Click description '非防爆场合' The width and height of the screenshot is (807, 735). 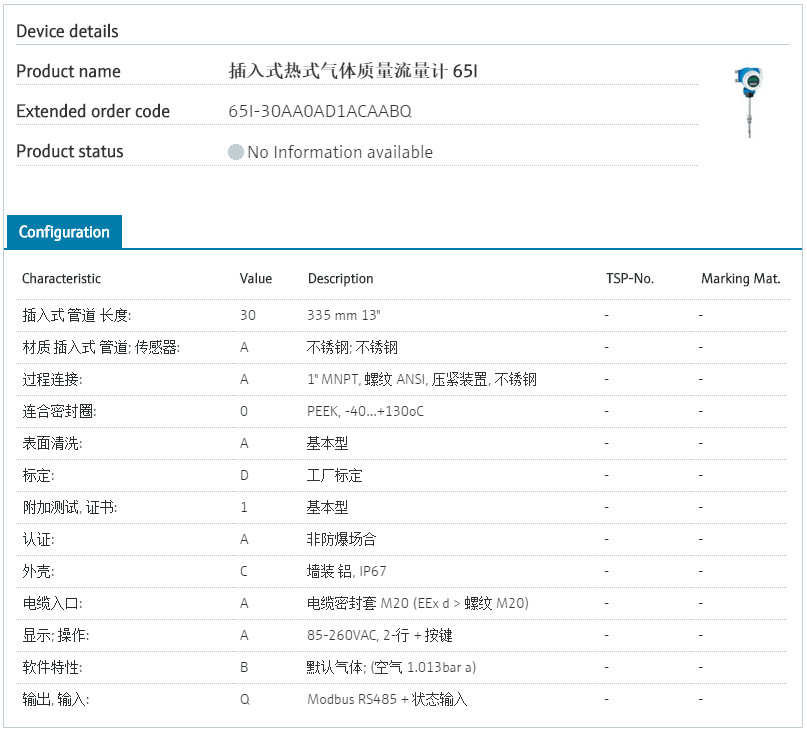(x=341, y=539)
